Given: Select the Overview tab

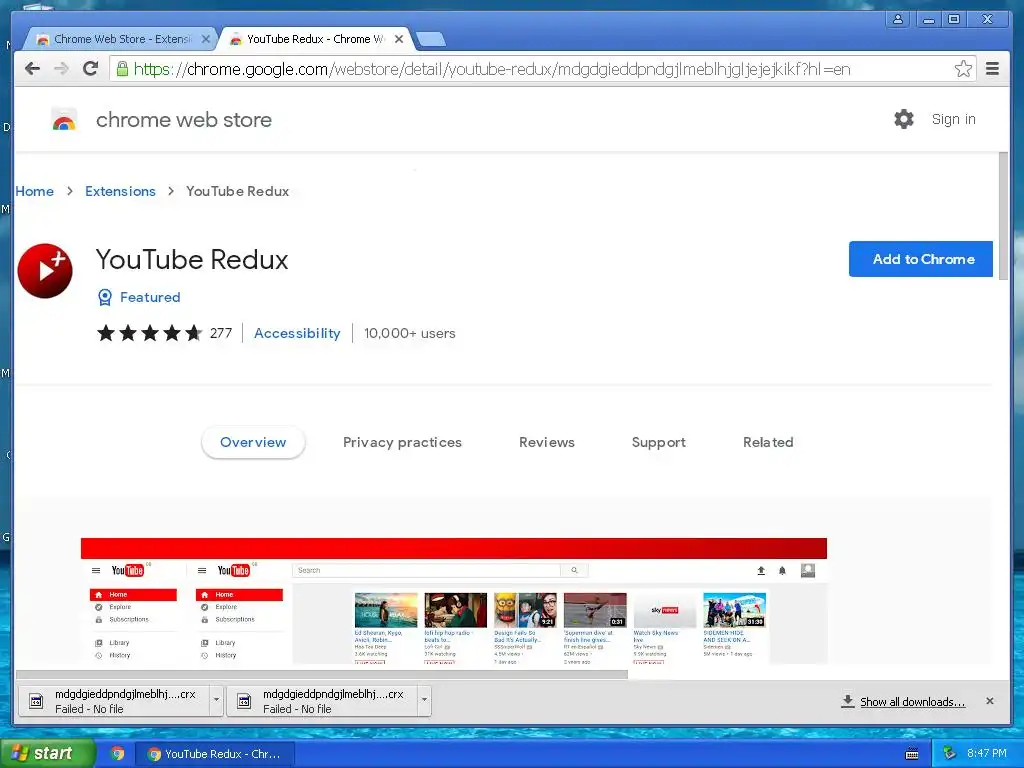Looking at the screenshot, I should point(253,442).
